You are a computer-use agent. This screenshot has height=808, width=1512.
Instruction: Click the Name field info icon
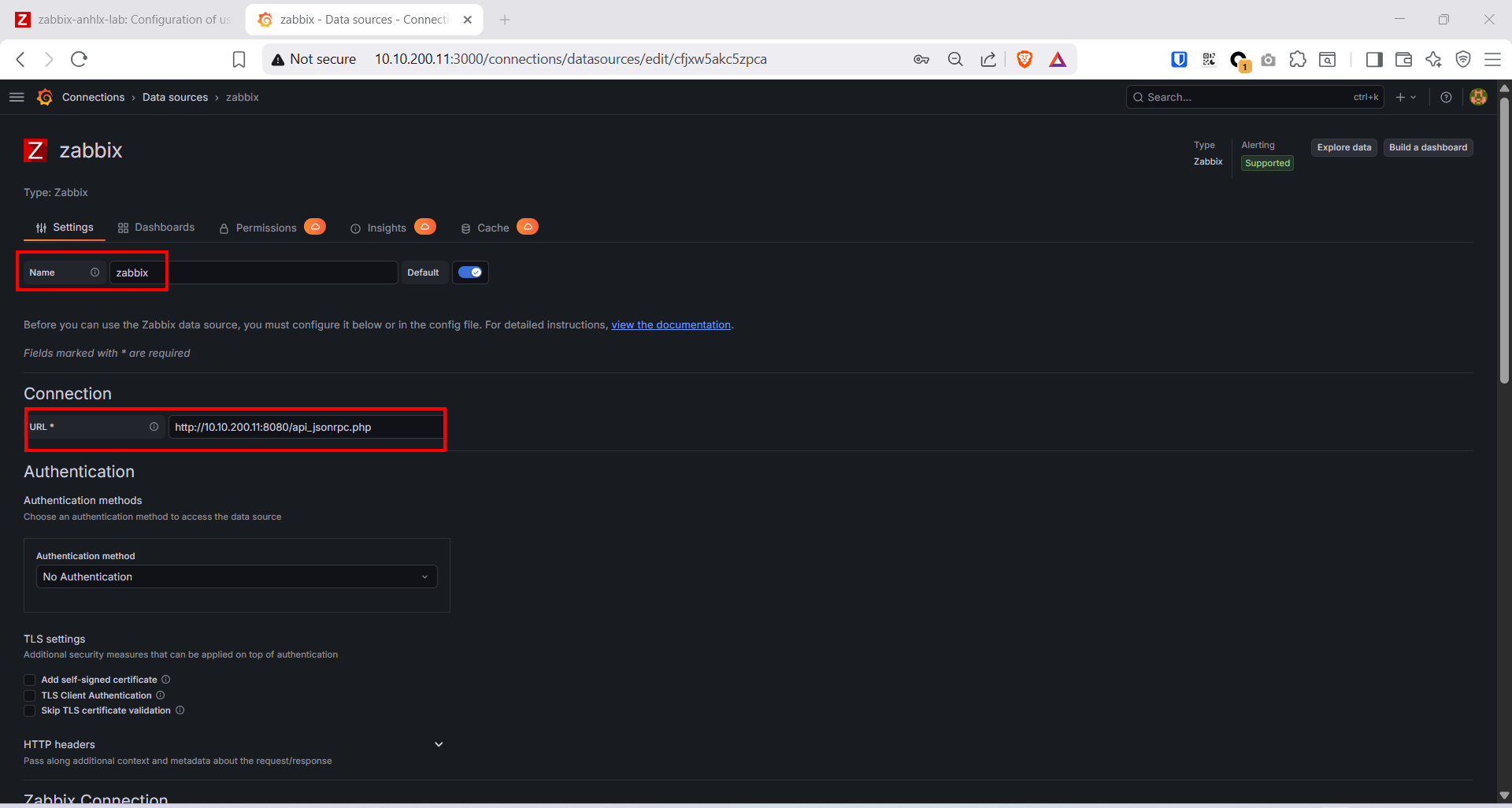[x=94, y=272]
